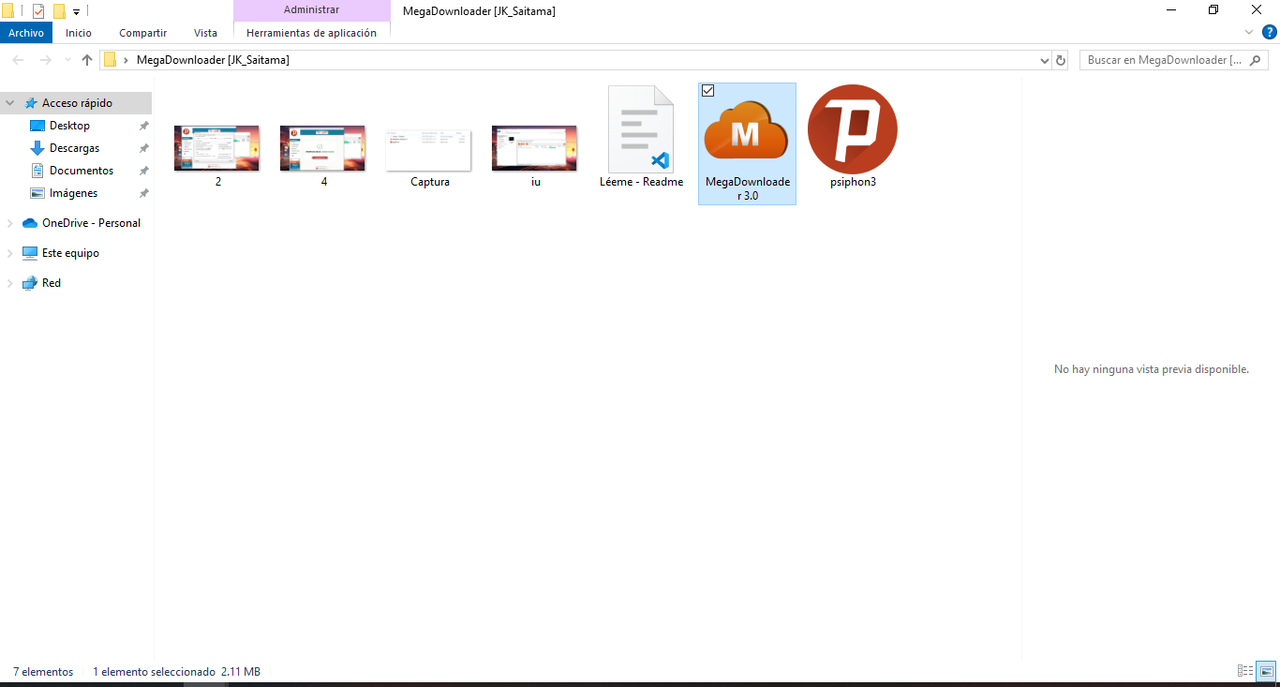Go forward with the right arrow button
Viewport: 1280px width, 687px height.
(45, 60)
